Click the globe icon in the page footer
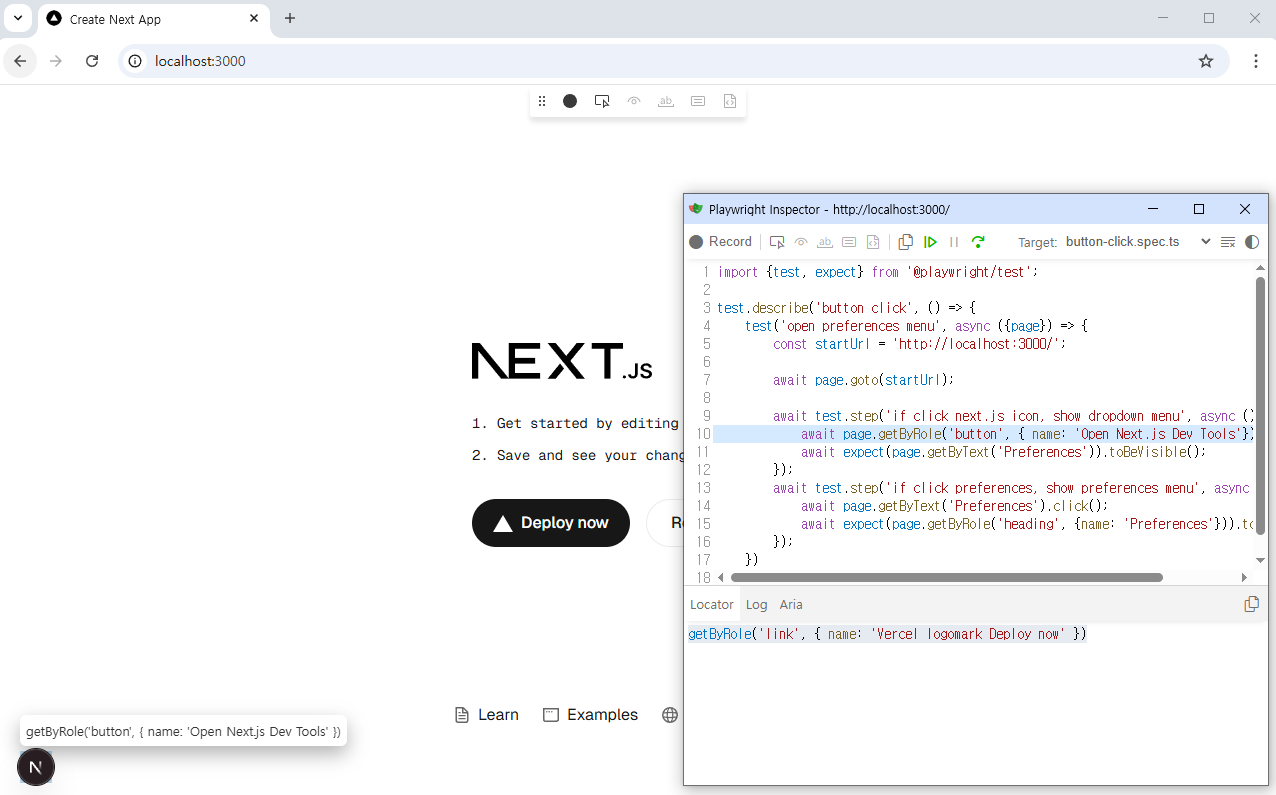The image size is (1276, 795). pos(670,715)
